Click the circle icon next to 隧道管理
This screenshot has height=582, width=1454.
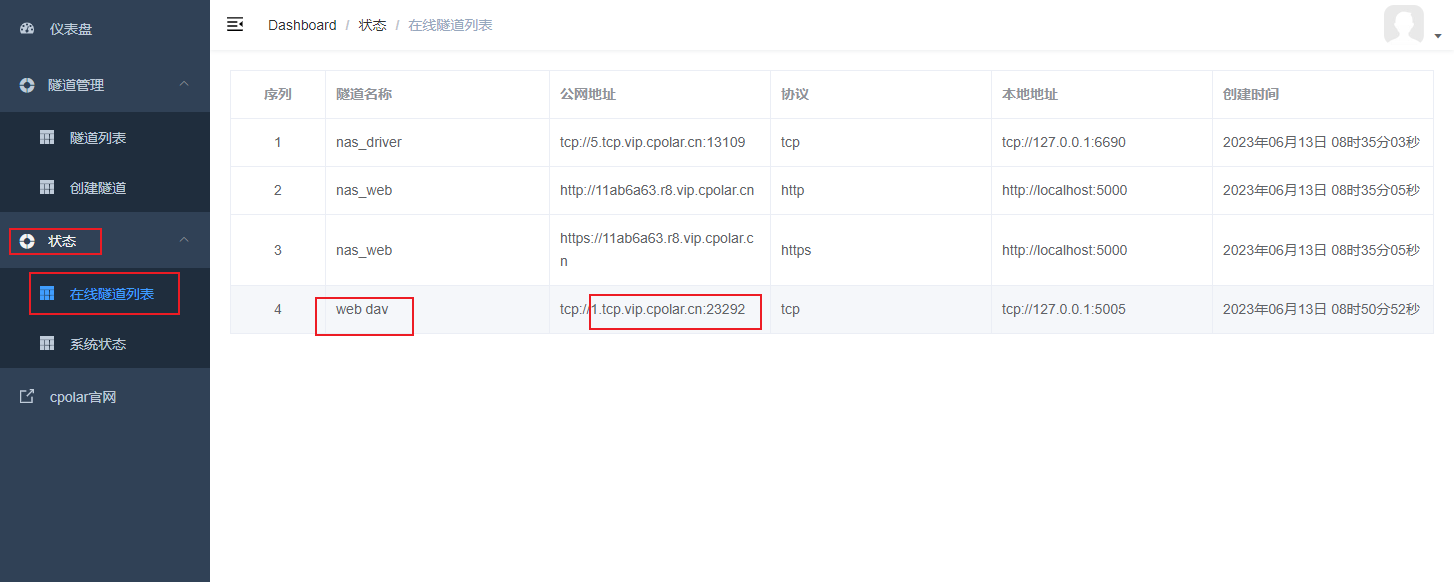pos(27,85)
